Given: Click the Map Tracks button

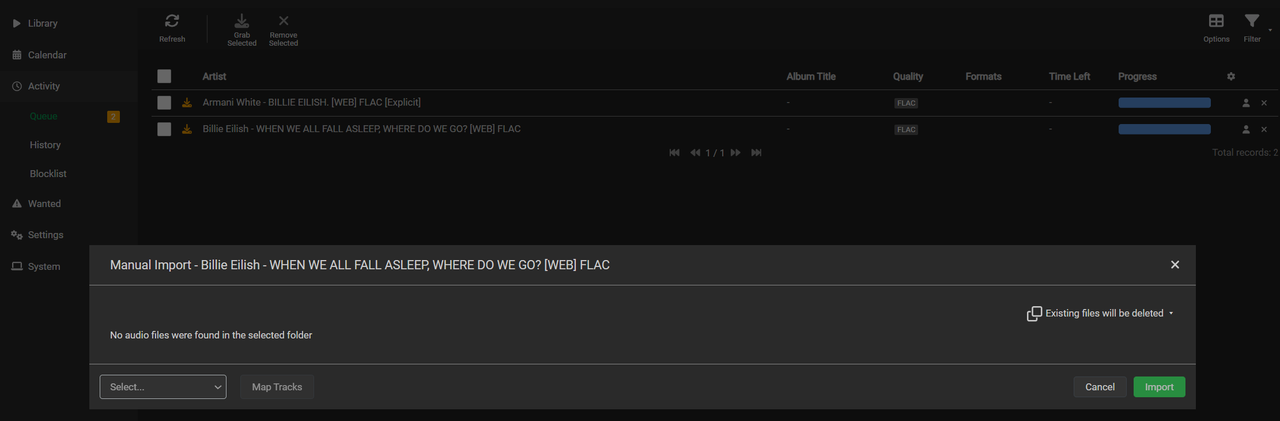Looking at the screenshot, I should (277, 387).
